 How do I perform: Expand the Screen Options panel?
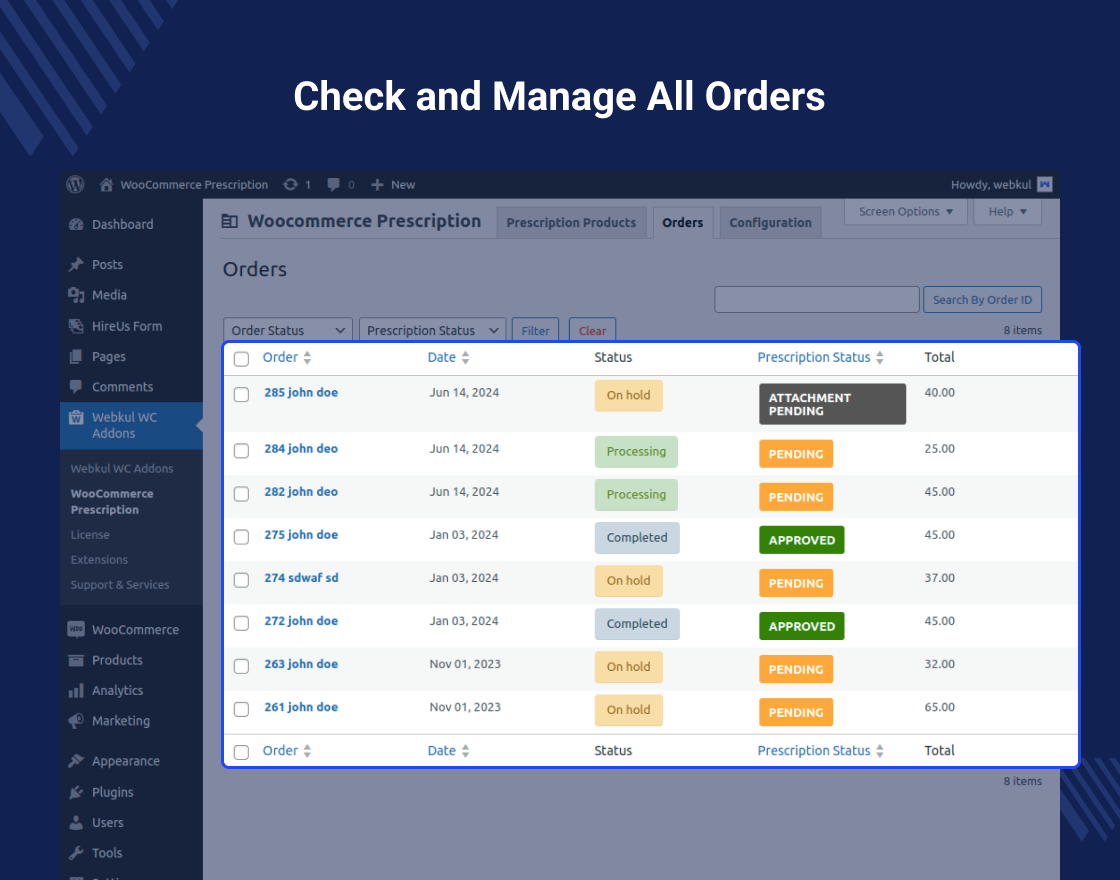point(905,211)
